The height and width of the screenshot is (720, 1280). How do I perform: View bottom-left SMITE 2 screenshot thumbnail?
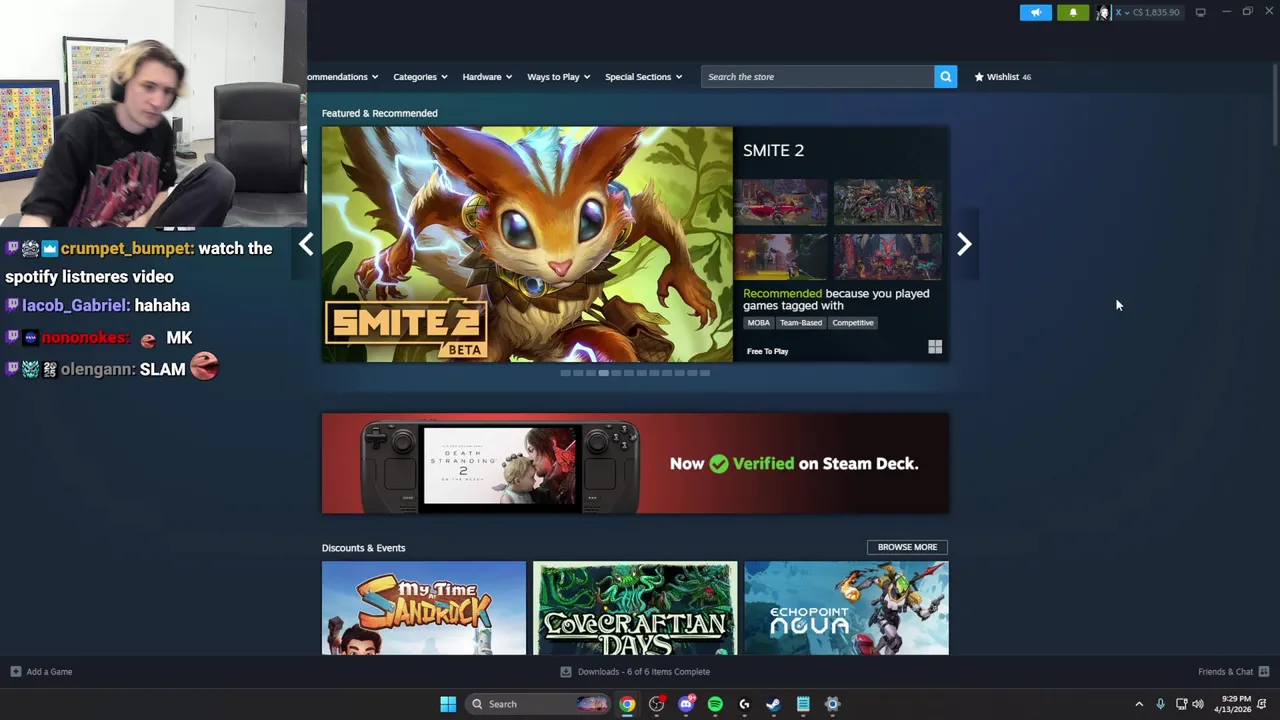click(x=781, y=257)
